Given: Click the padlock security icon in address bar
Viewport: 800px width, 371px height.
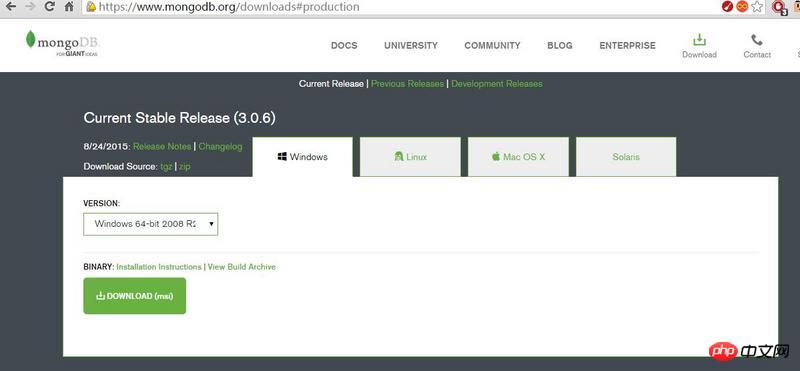Looking at the screenshot, I should point(91,7).
